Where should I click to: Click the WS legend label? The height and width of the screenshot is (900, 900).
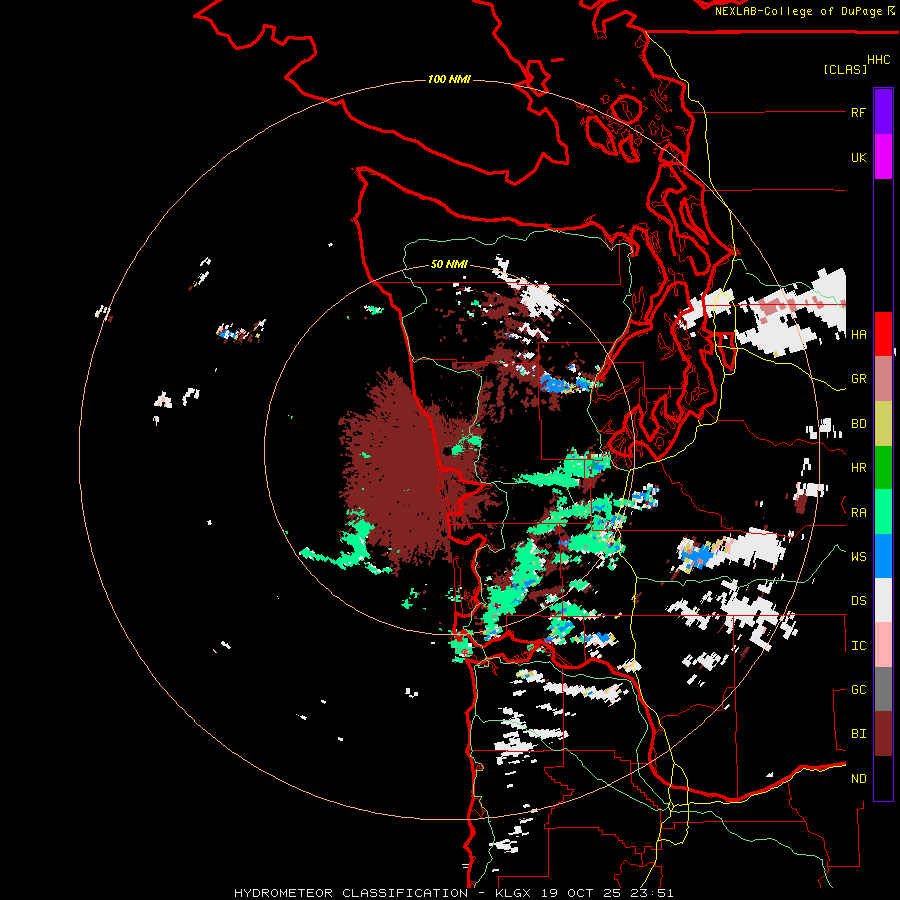[x=858, y=557]
